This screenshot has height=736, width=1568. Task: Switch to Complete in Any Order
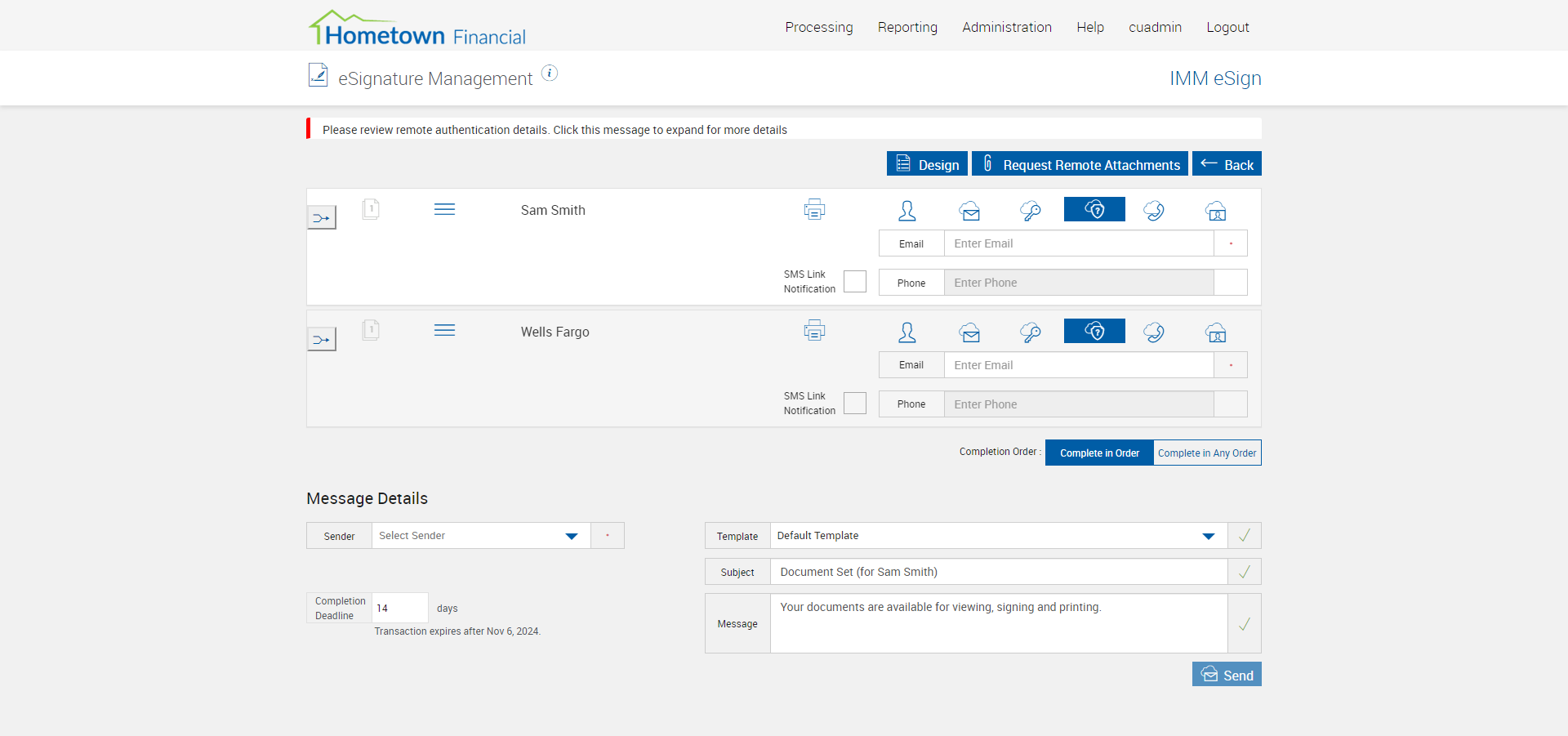(x=1207, y=453)
